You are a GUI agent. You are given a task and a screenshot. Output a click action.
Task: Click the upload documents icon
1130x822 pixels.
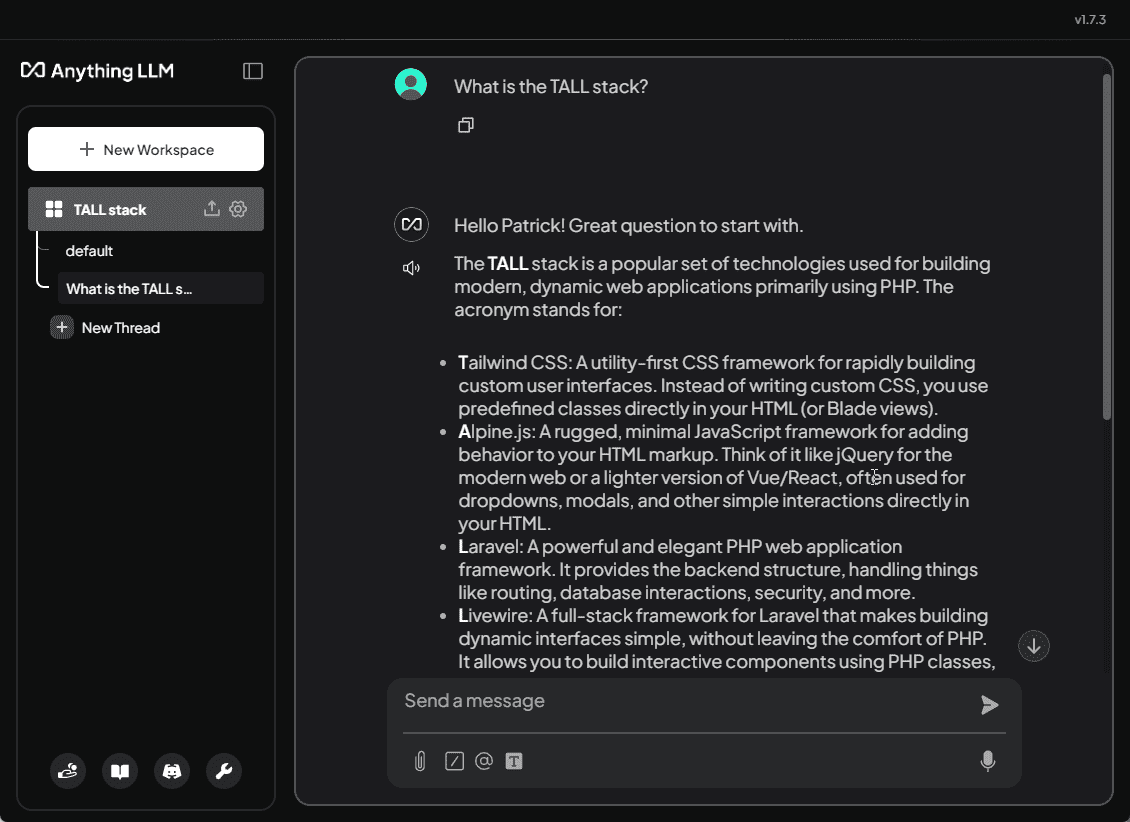pos(211,209)
